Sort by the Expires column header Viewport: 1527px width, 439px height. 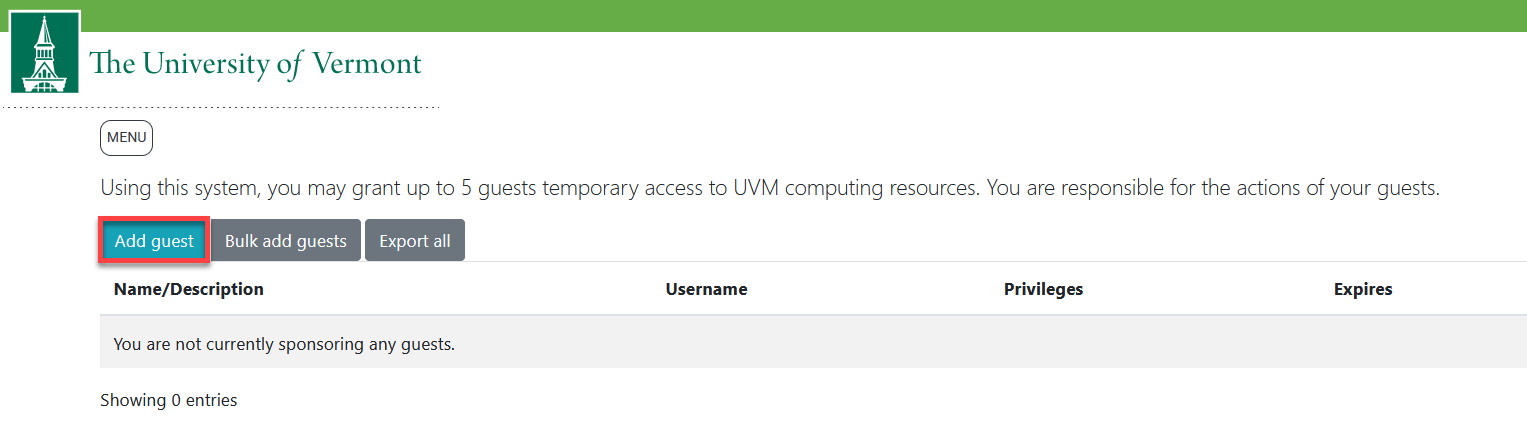[x=1363, y=289]
